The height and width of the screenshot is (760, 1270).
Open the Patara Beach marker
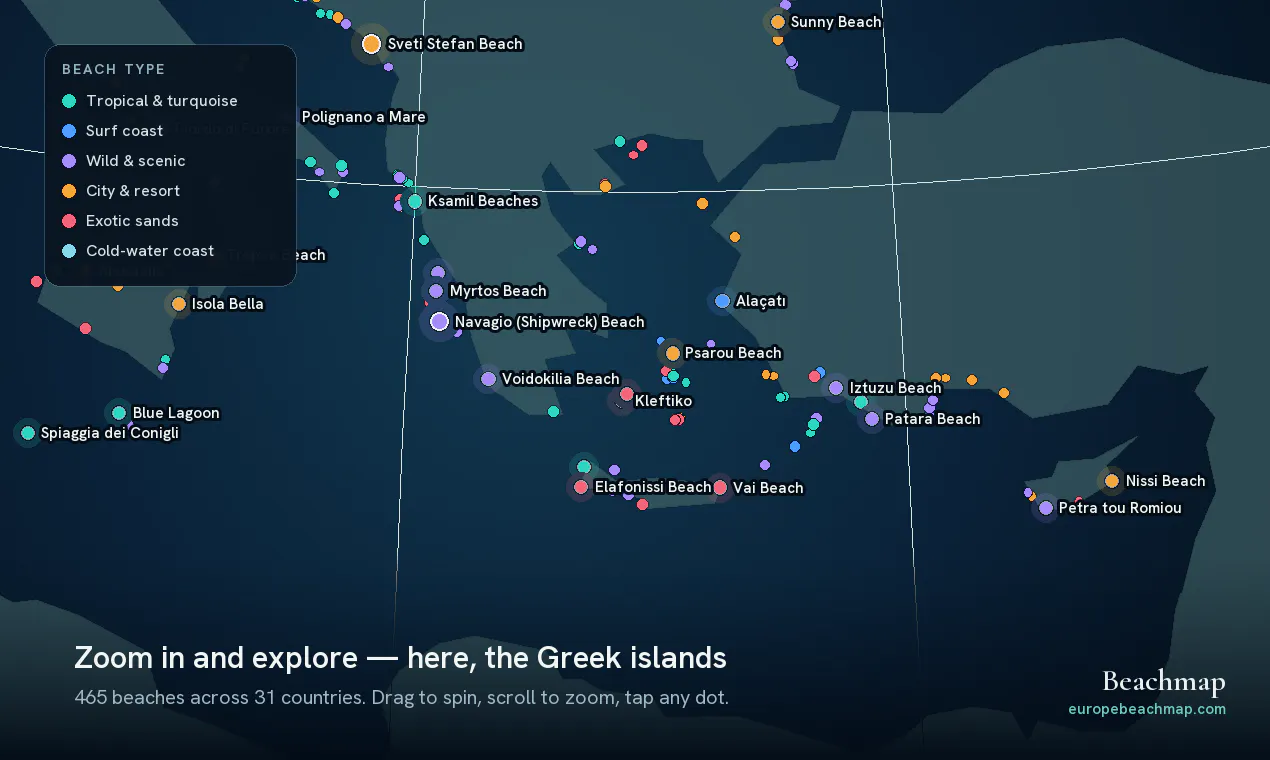click(x=872, y=419)
